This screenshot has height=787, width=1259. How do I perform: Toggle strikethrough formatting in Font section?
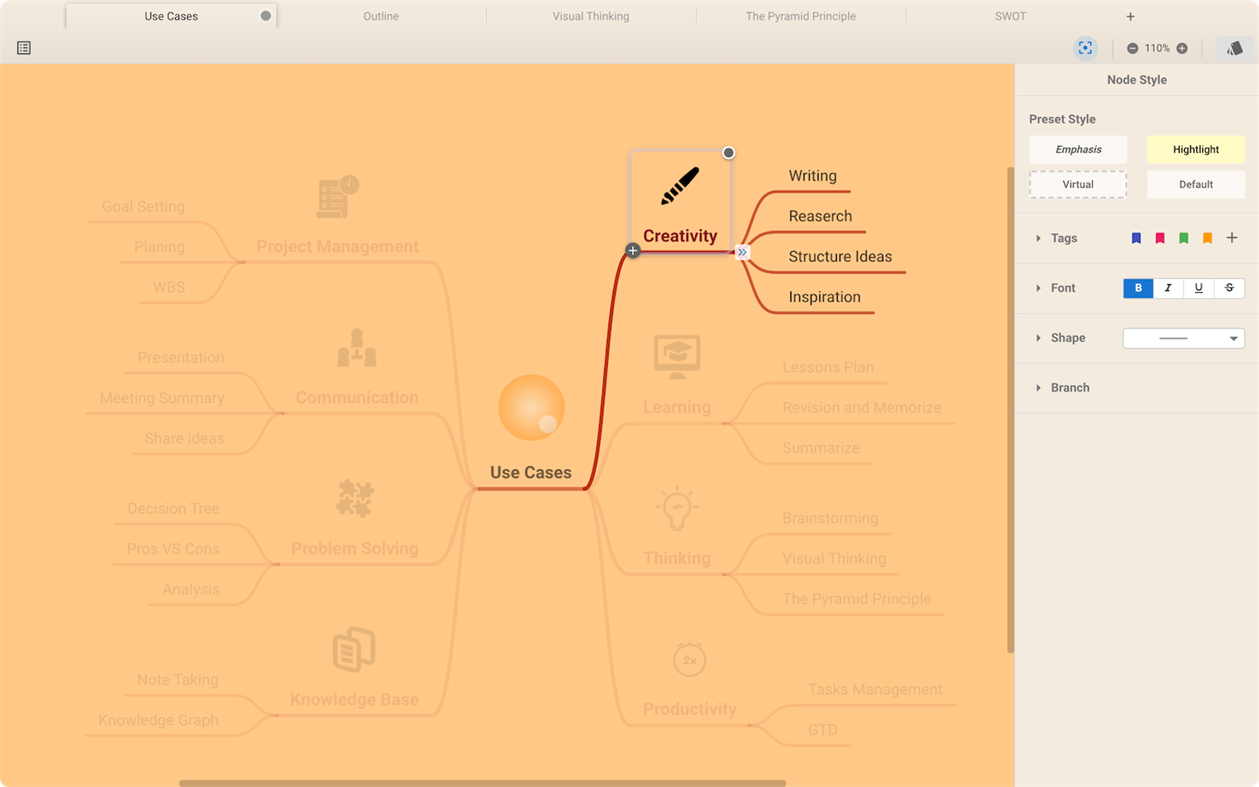pos(1229,288)
